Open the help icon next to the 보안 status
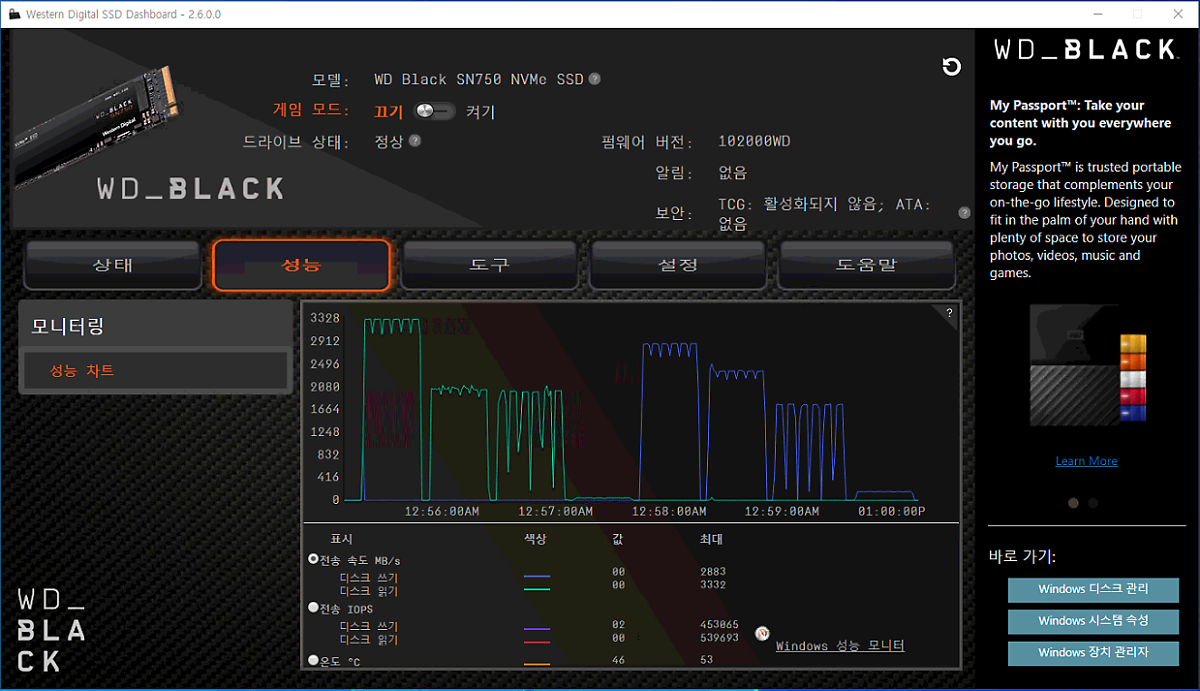The width and height of the screenshot is (1200, 691). 964,213
